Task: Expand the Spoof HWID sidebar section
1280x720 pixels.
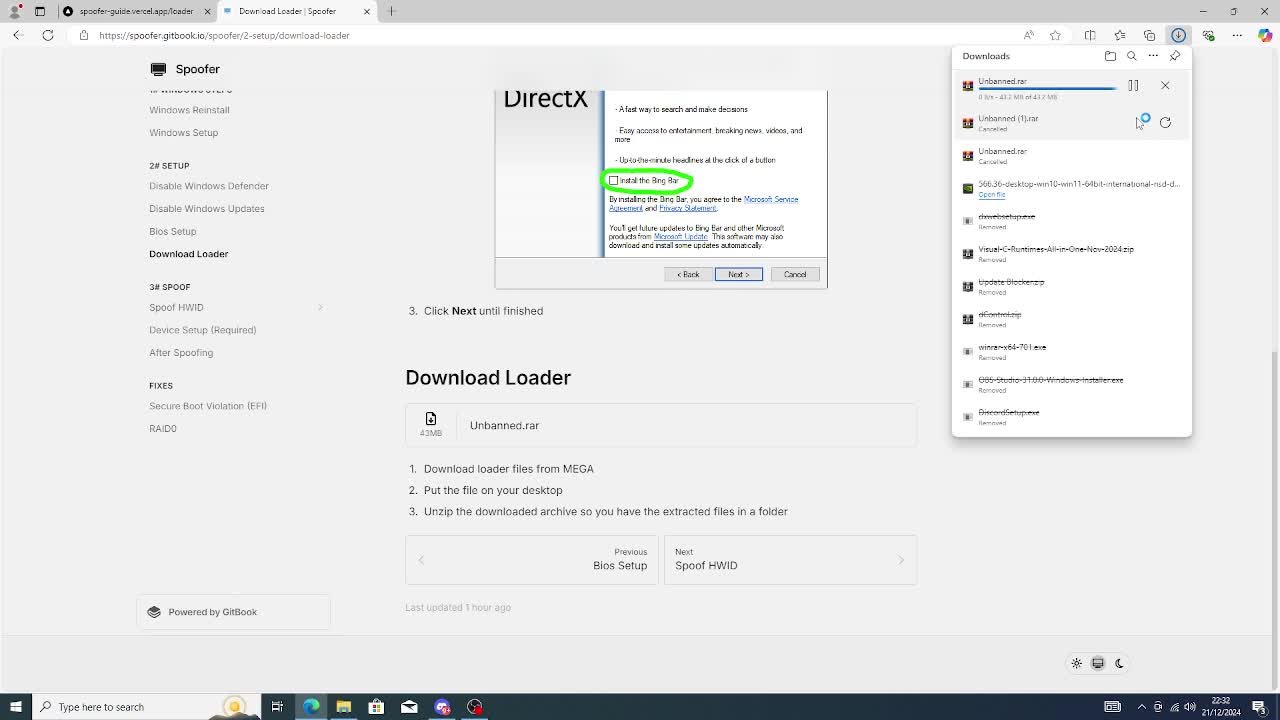Action: coord(320,308)
